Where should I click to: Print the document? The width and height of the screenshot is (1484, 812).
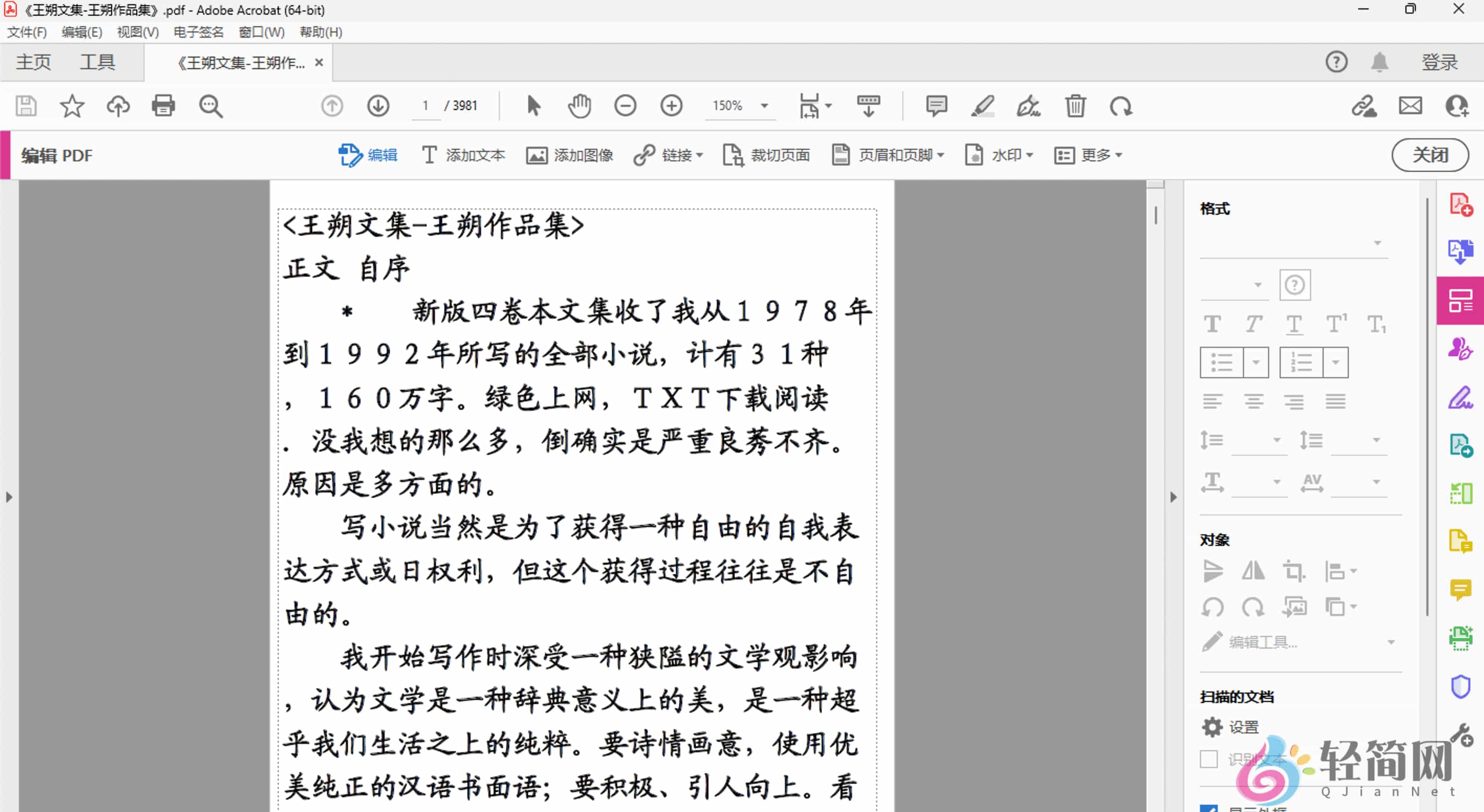163,106
